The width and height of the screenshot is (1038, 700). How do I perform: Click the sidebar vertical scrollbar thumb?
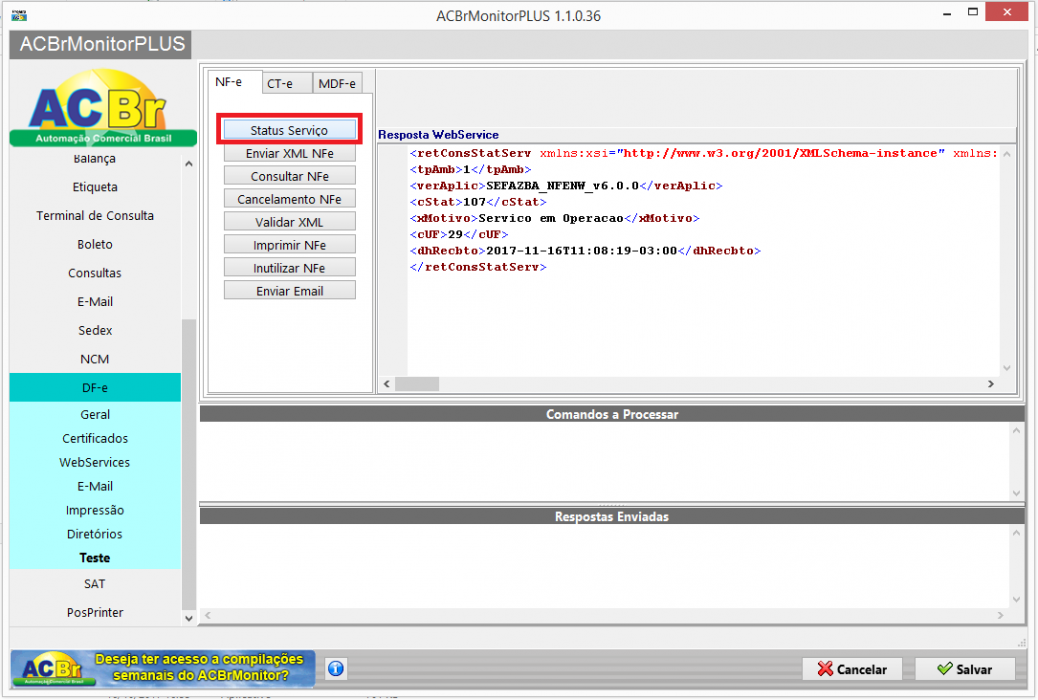[189, 464]
